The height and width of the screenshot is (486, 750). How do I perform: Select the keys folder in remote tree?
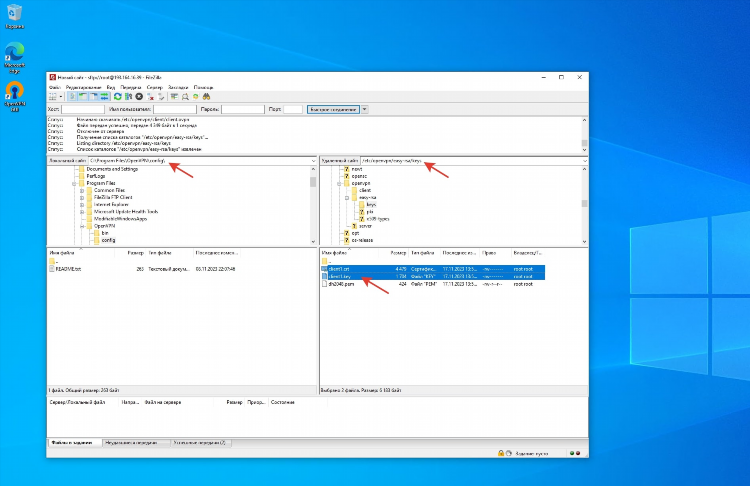click(371, 205)
